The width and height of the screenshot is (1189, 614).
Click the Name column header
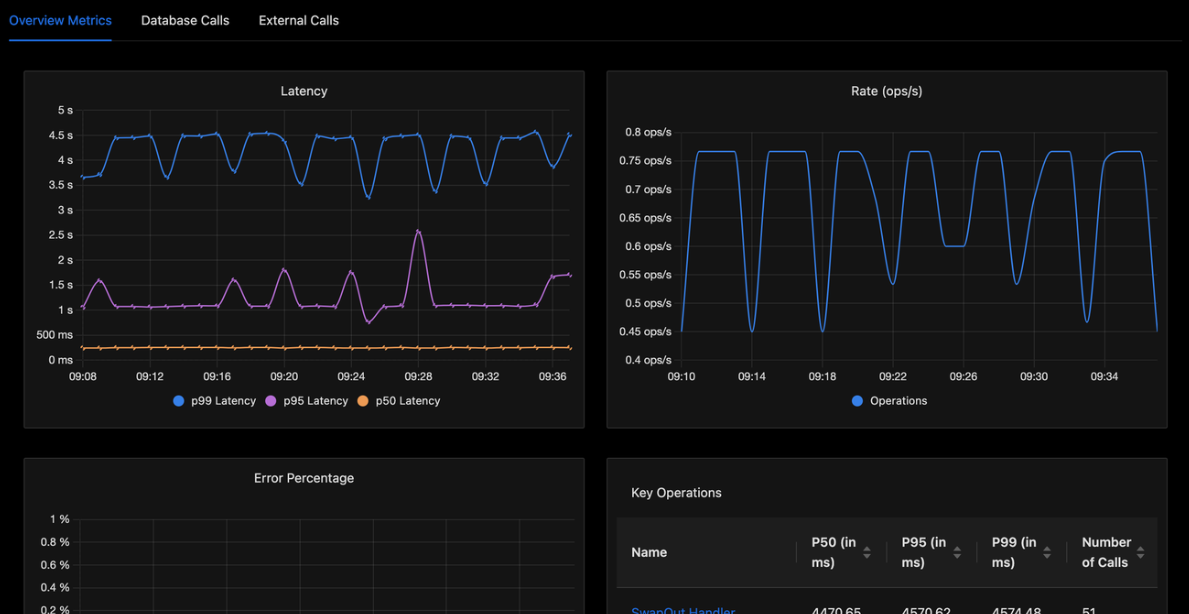[x=649, y=553]
